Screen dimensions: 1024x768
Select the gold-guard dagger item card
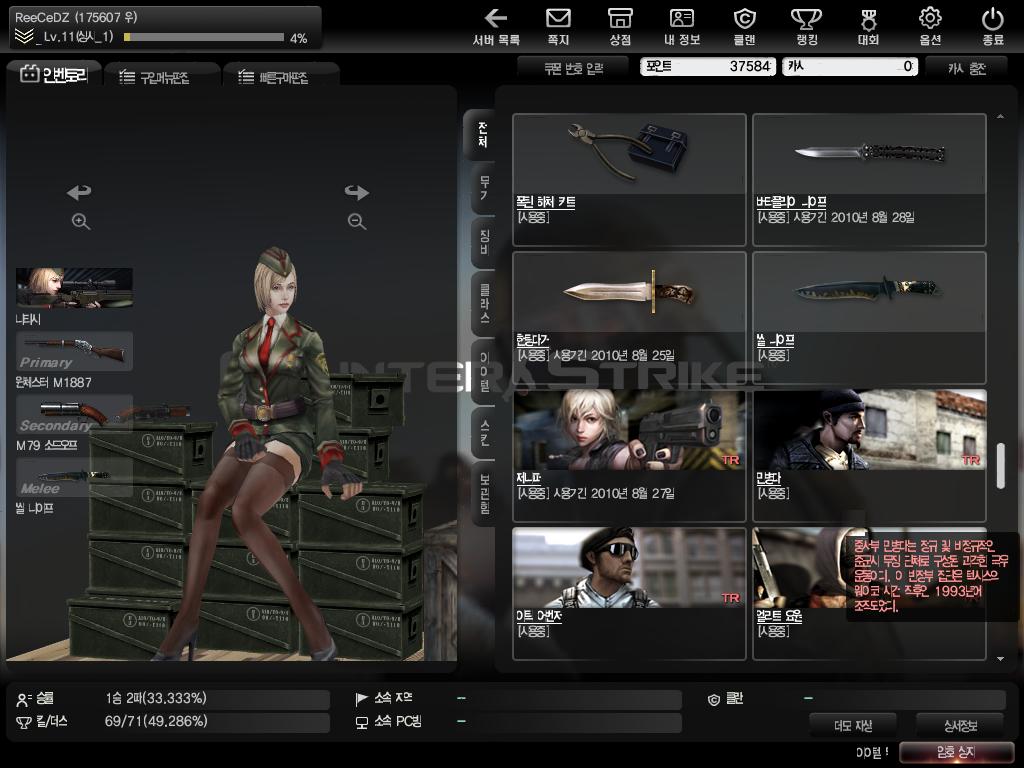point(630,317)
